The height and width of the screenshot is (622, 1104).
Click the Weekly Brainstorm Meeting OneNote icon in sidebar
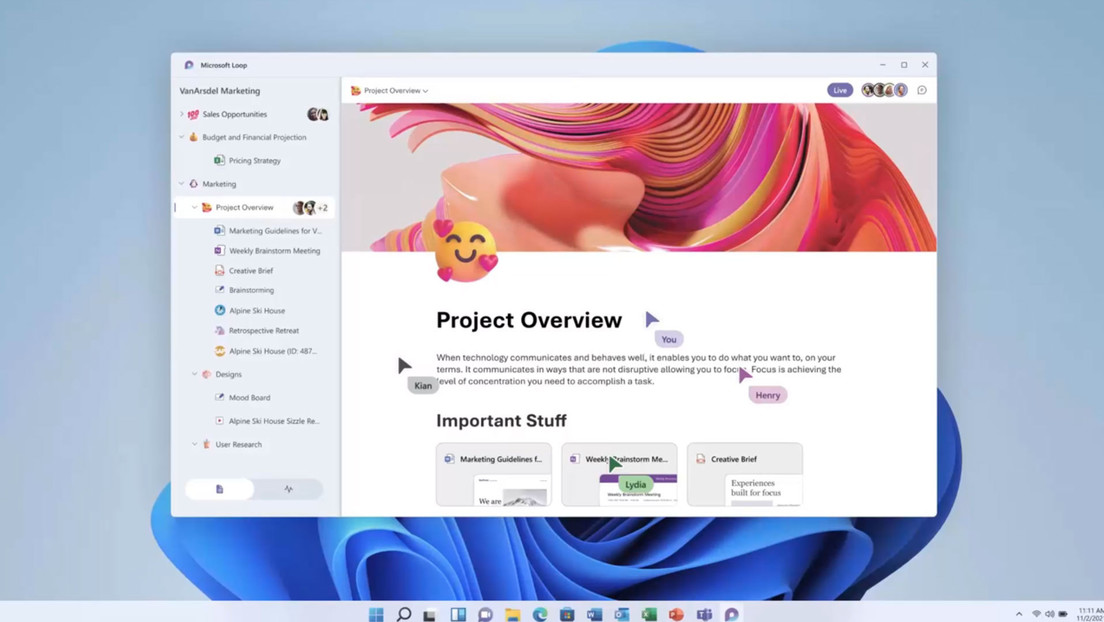(x=219, y=251)
